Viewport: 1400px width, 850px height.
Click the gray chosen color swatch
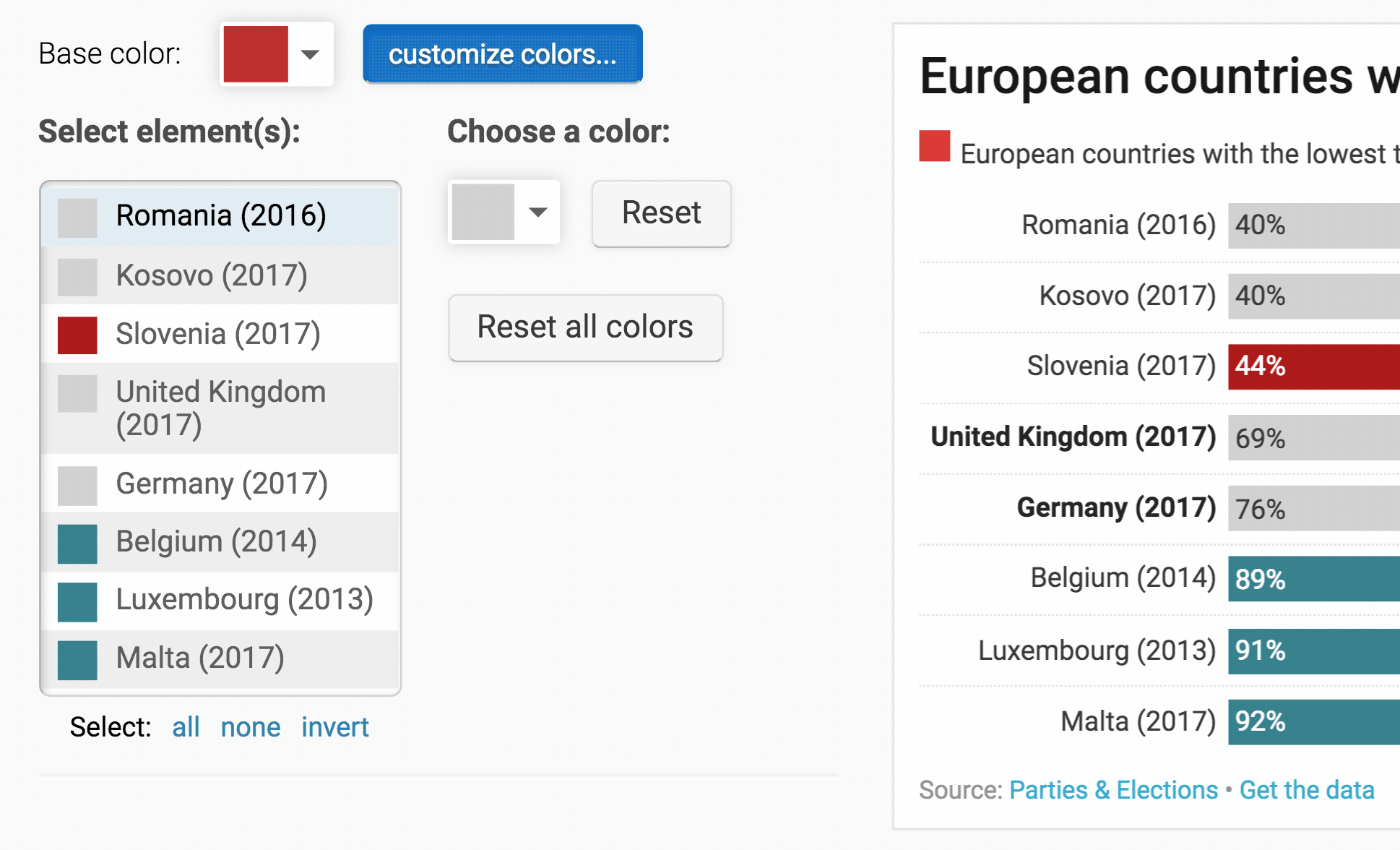483,212
